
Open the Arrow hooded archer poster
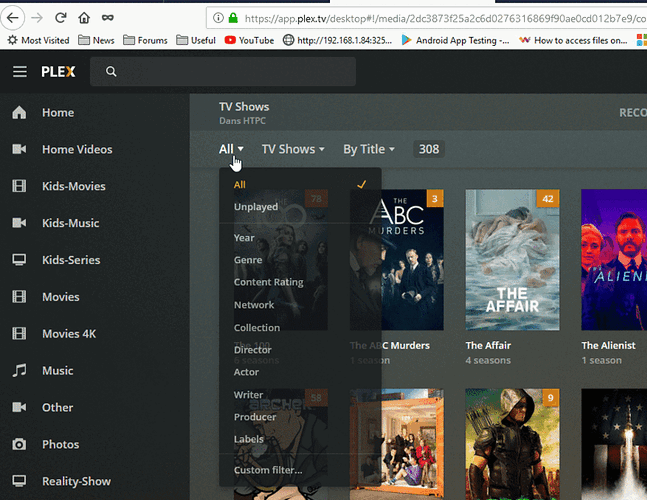coord(512,444)
